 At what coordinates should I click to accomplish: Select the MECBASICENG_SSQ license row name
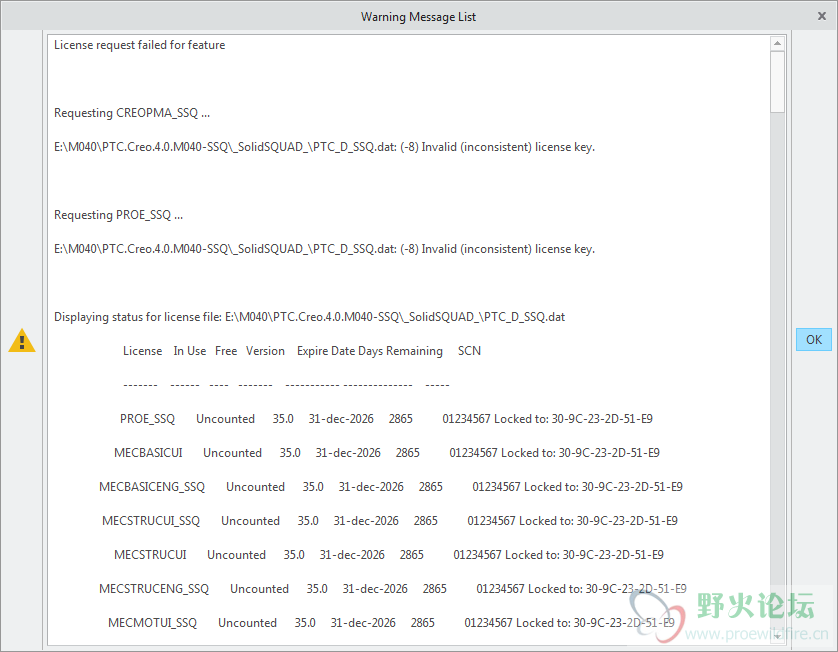[152, 487]
